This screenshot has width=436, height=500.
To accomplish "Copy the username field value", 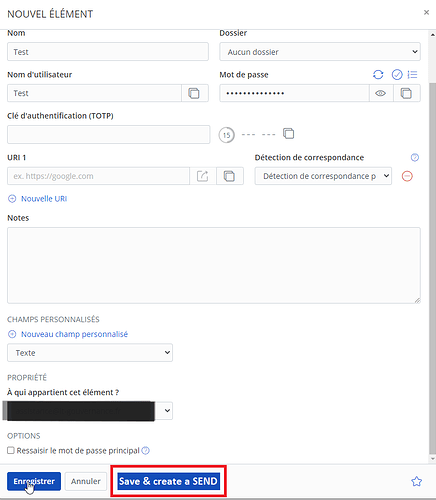I will (x=194, y=93).
